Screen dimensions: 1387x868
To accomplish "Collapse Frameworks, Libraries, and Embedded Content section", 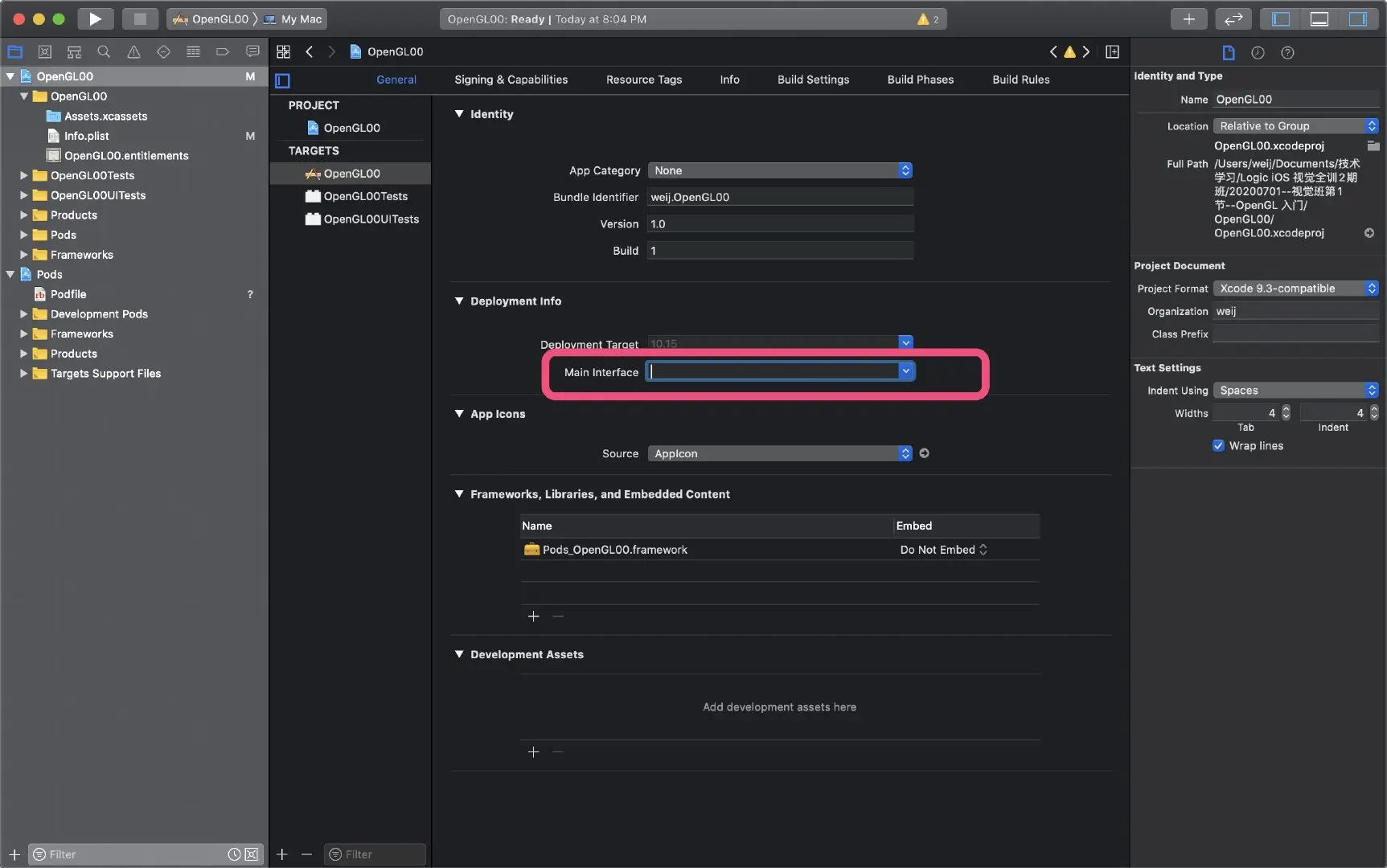I will 459,494.
